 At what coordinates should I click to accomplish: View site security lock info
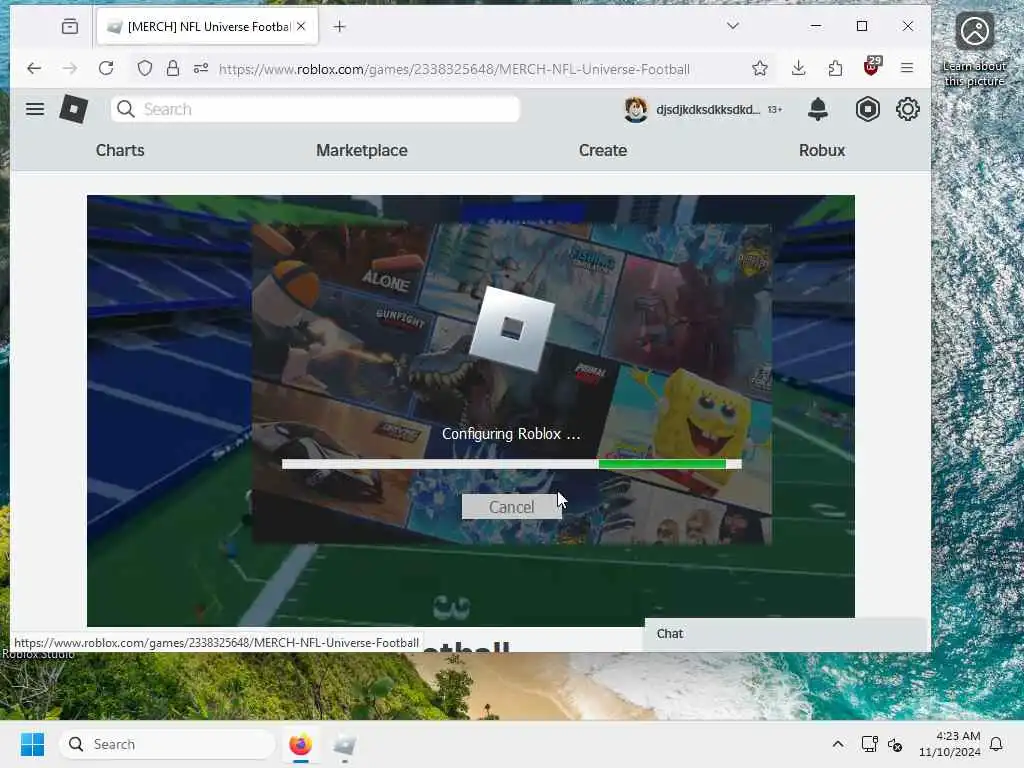click(x=172, y=68)
